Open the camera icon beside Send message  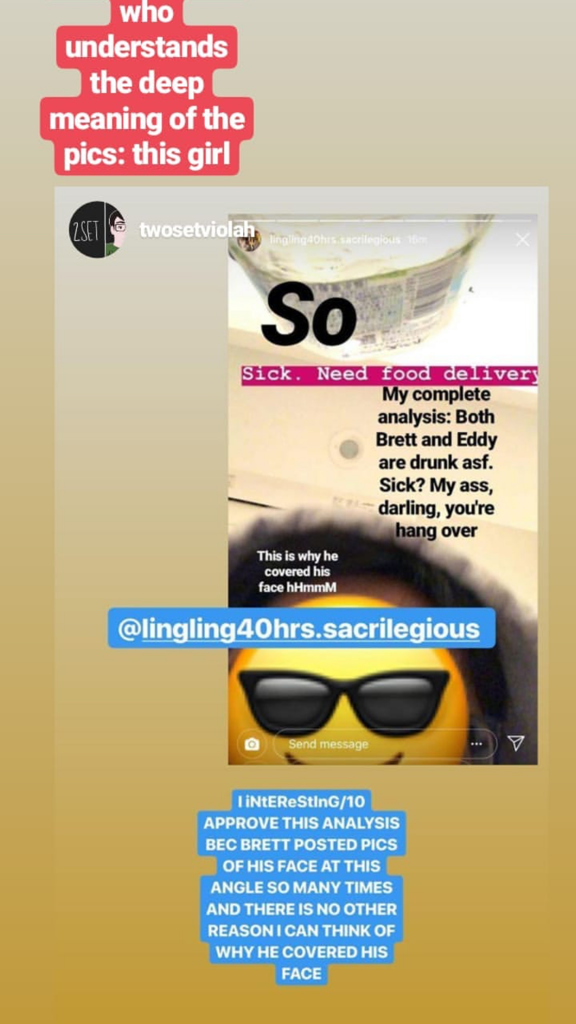pos(251,744)
